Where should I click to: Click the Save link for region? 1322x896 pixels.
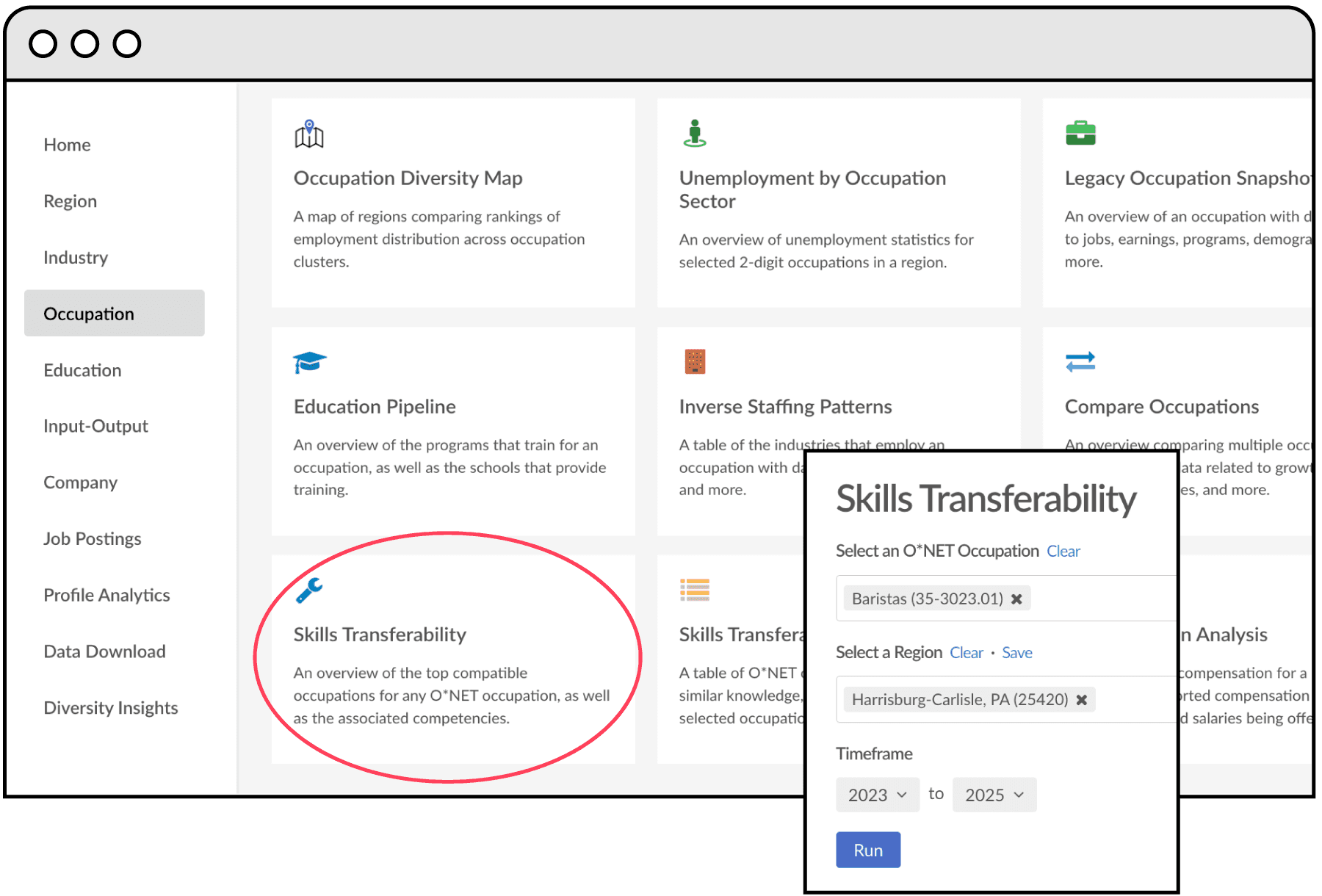click(x=1016, y=653)
